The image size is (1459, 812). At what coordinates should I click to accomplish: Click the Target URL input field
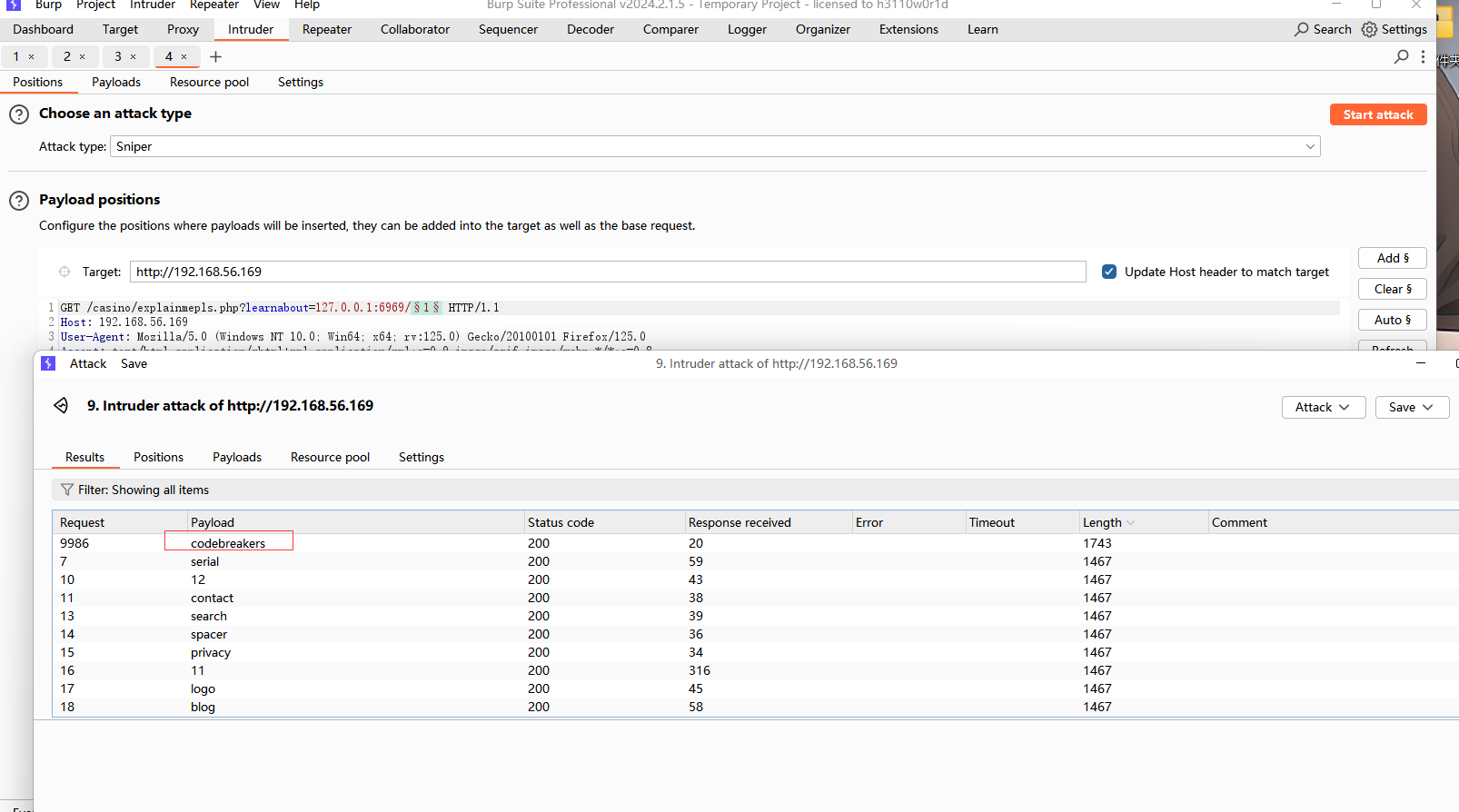[x=608, y=272]
